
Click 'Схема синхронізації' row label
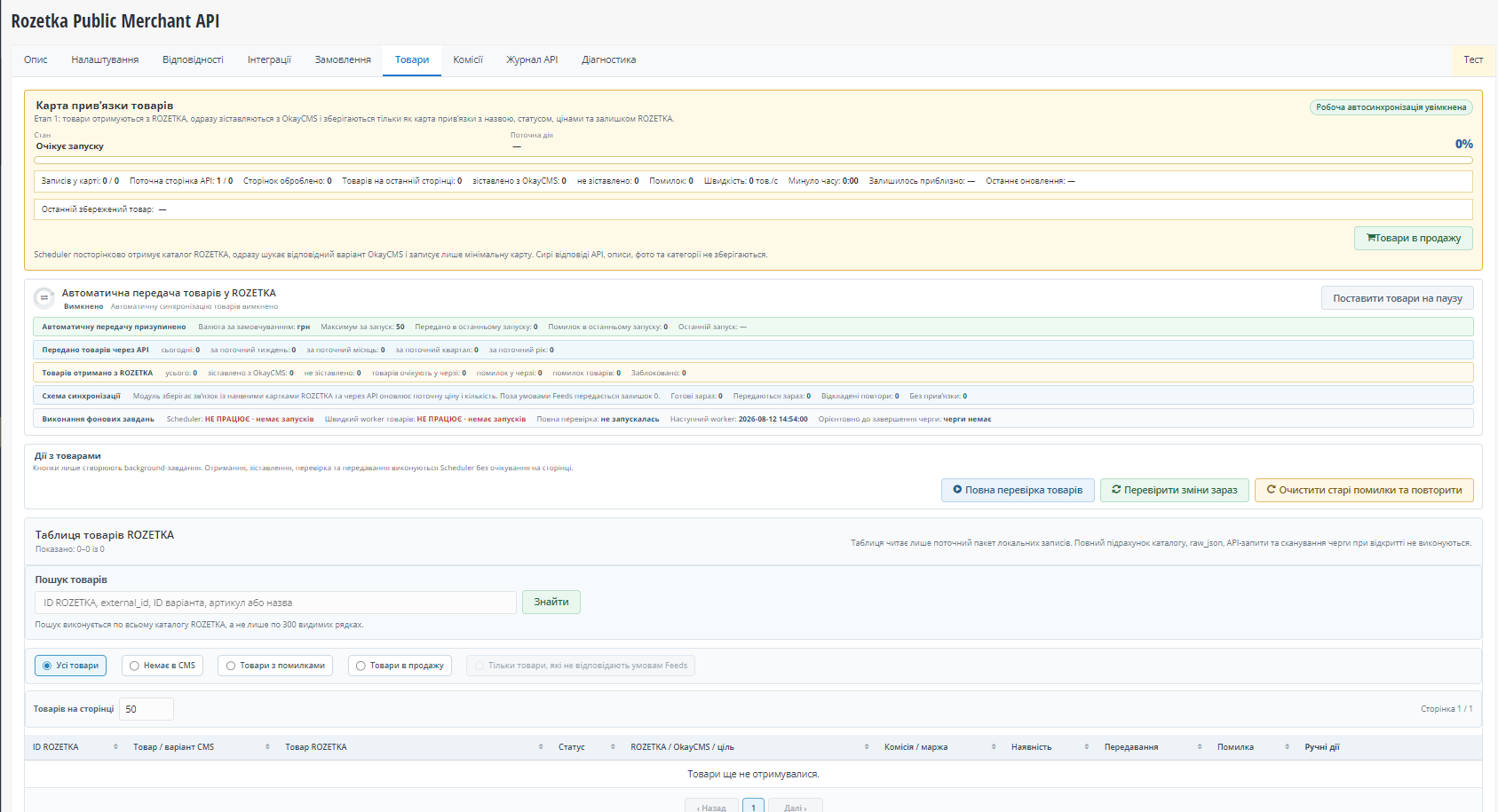[x=81, y=396]
